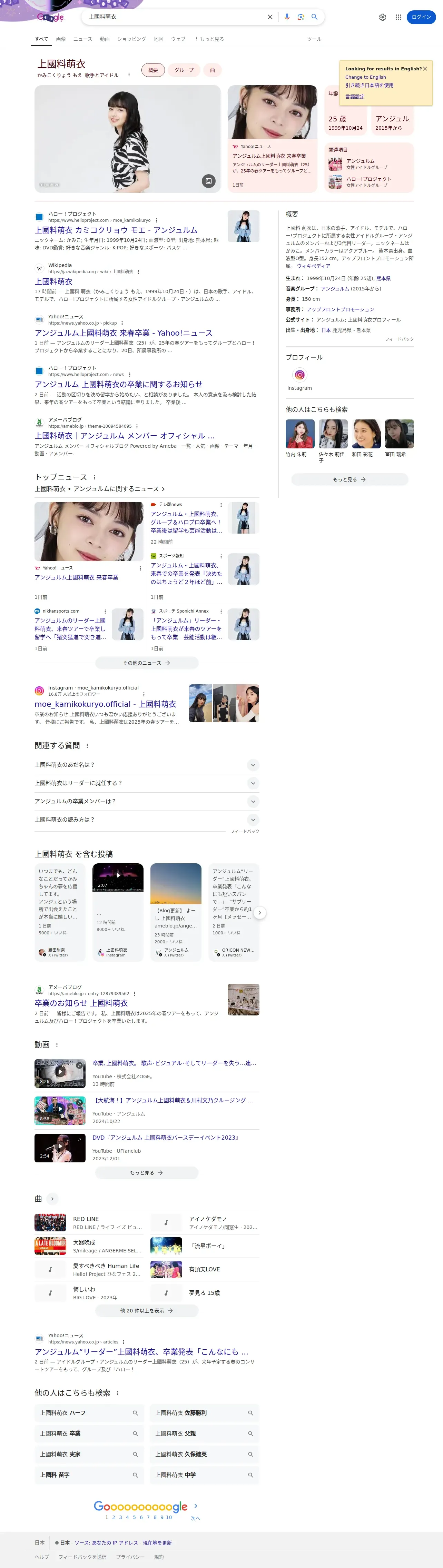
Task: Select the グループ chip
Action: 184,70
